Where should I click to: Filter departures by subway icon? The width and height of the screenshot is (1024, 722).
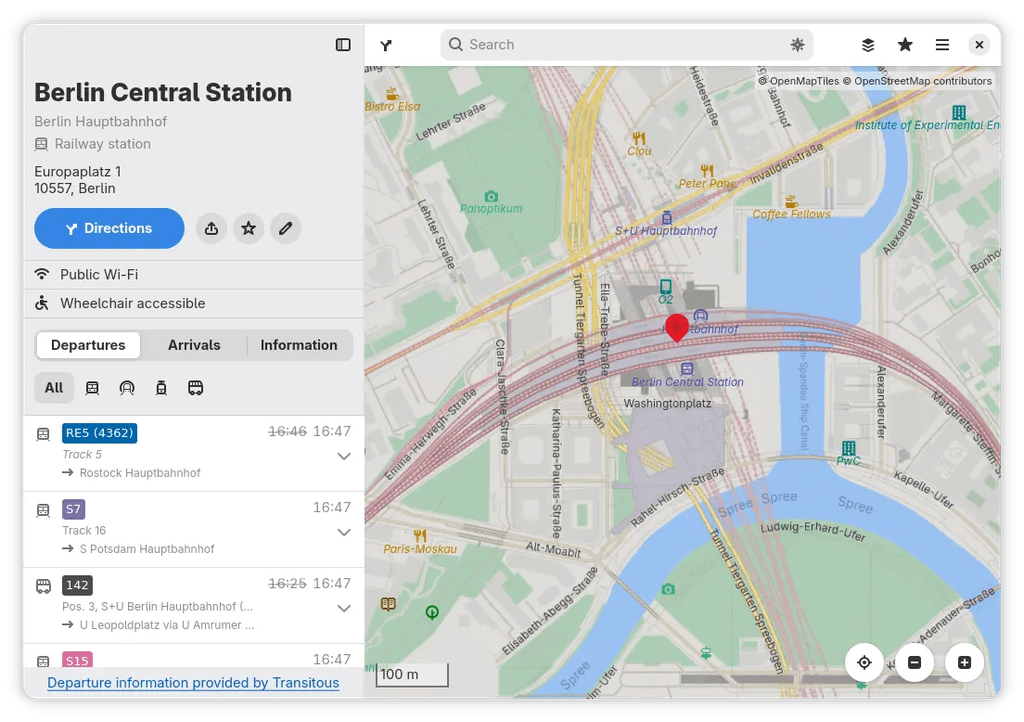click(x=127, y=388)
